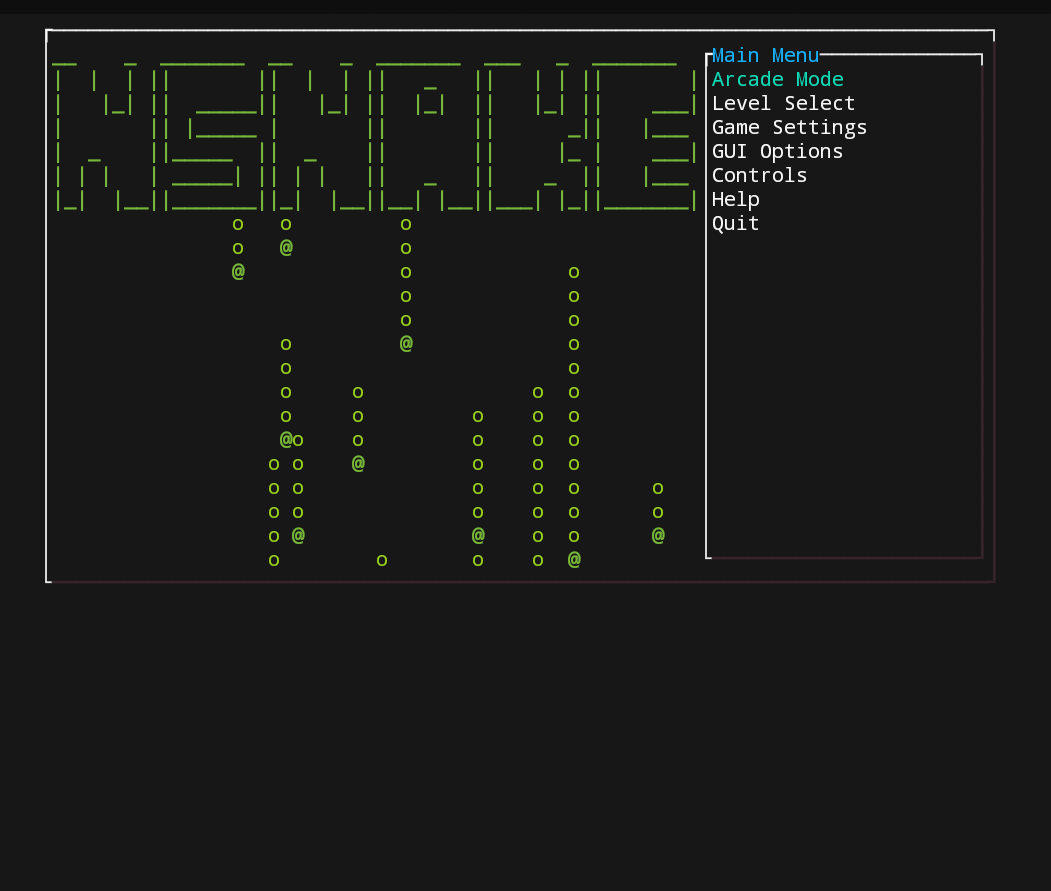Screen dimensions: 1051x891
Task: Open the Controls menu entry
Action: (759, 175)
